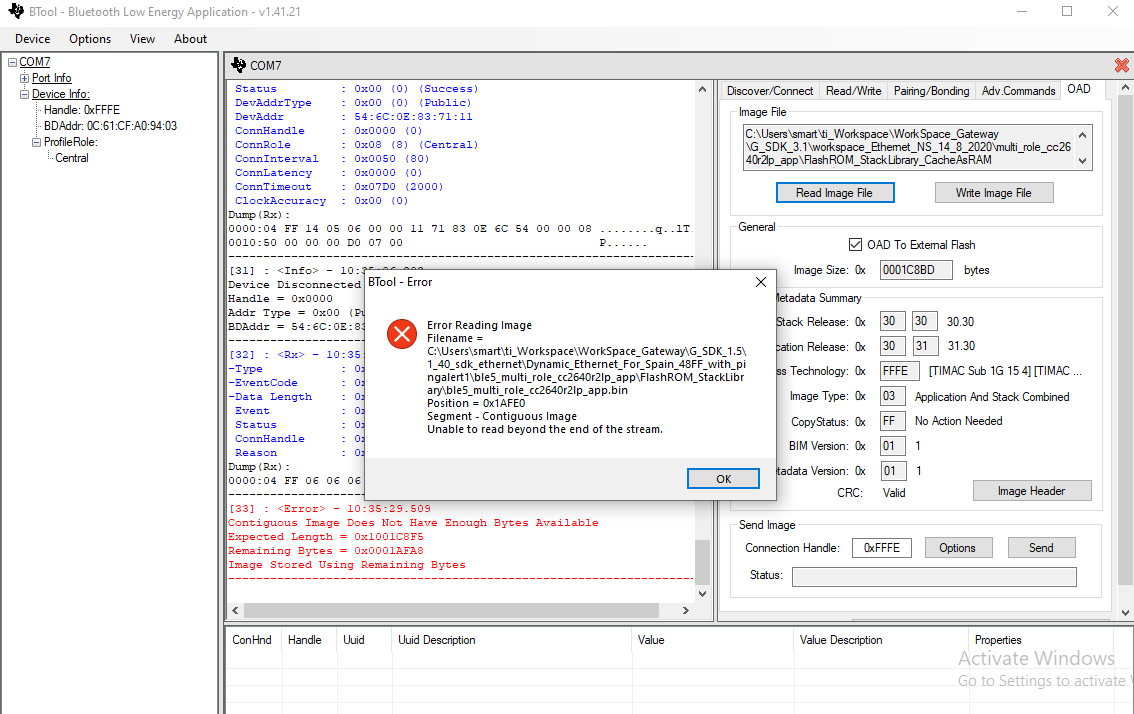This screenshot has height=714, width=1134.
Task: Click the Port Info label in the tree
Action: click(x=51, y=78)
